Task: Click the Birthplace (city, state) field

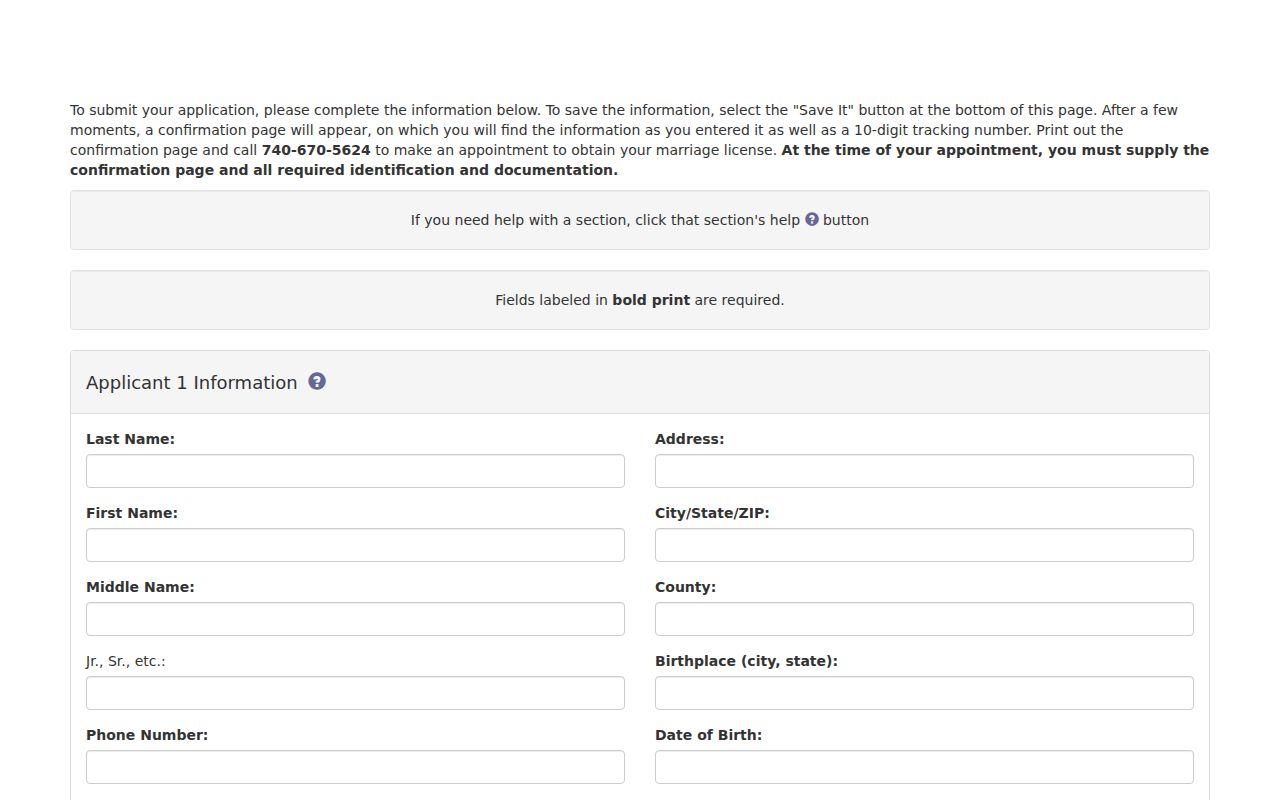Action: (x=924, y=693)
